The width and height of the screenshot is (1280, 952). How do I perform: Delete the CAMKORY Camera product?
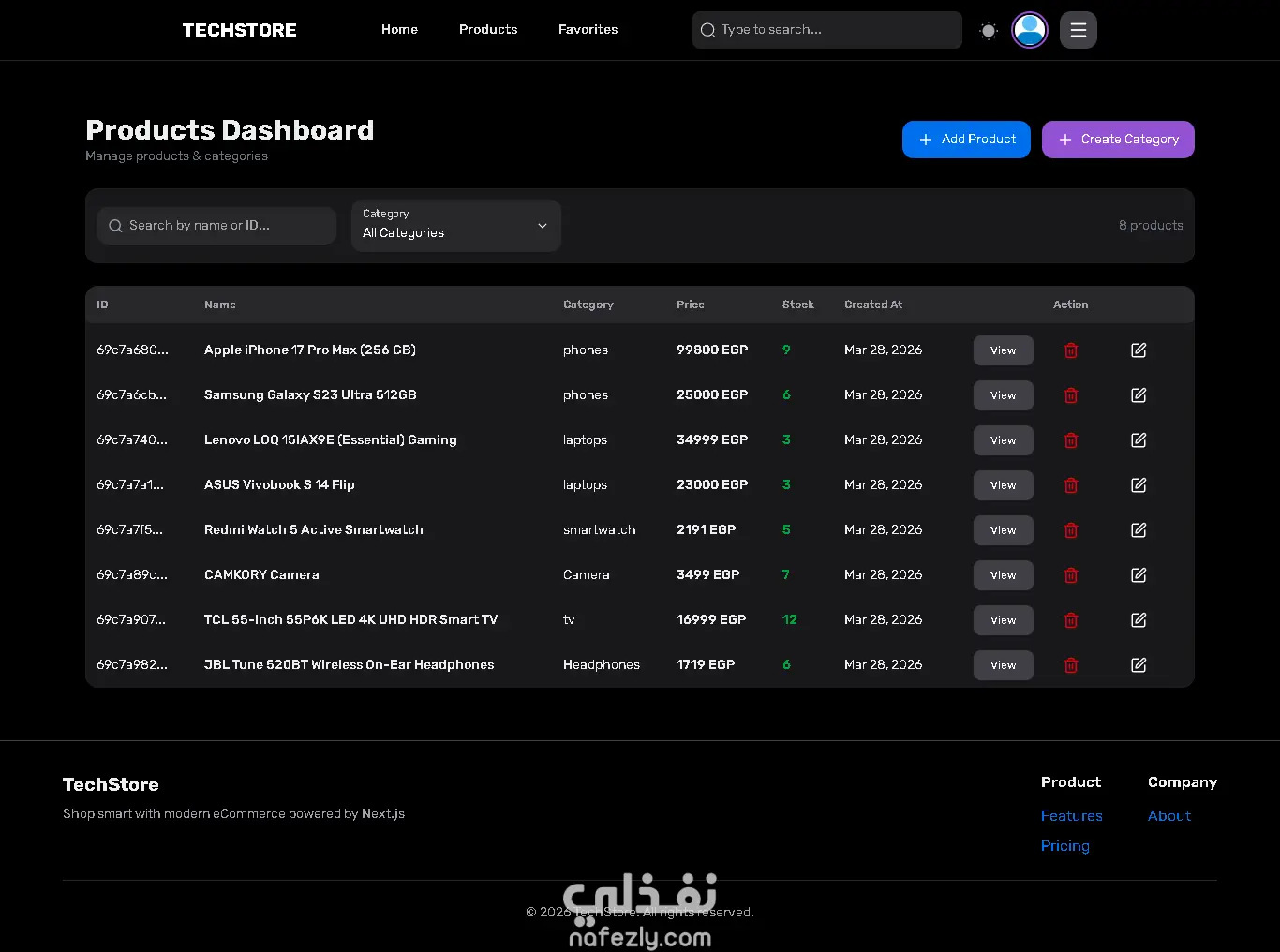[1071, 575]
